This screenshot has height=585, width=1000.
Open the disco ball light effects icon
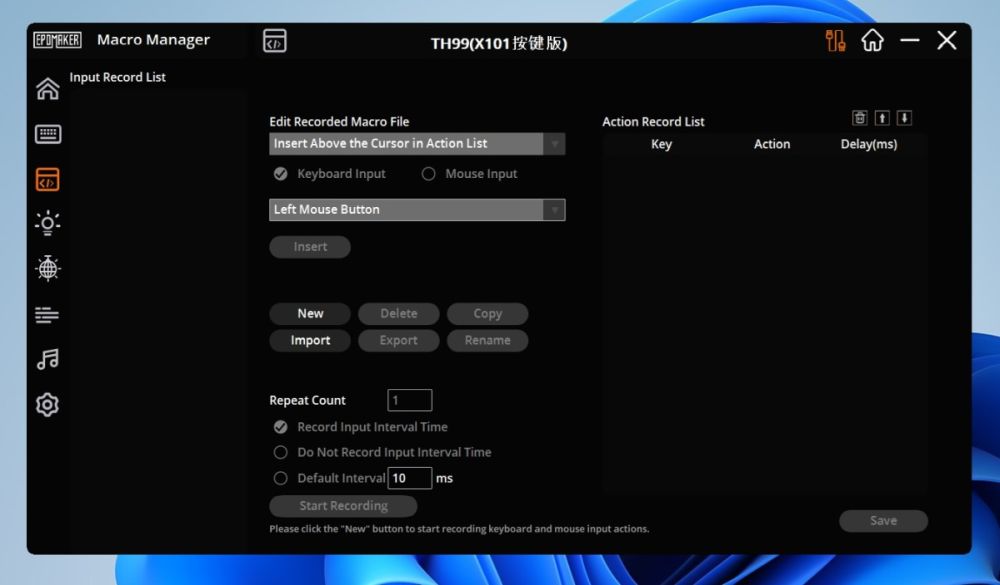(48, 268)
